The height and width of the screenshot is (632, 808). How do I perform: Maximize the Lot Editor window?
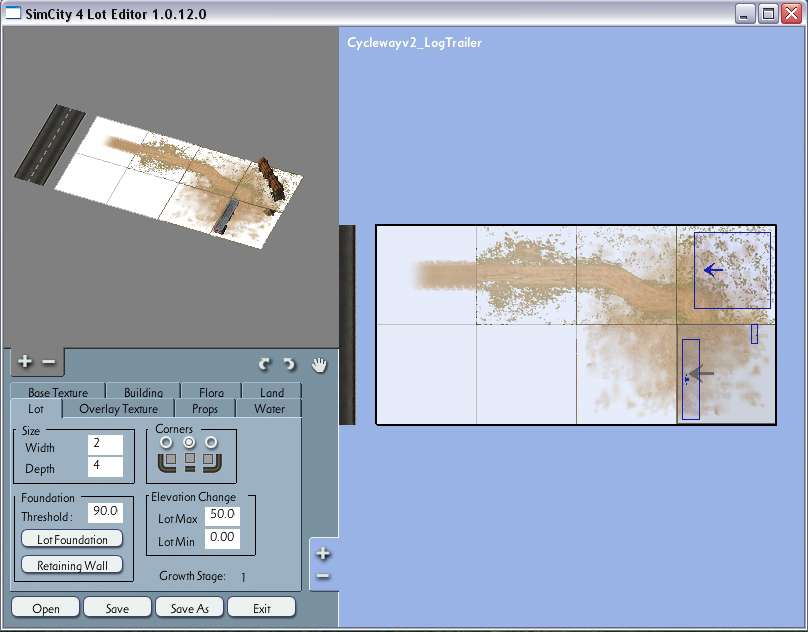[768, 13]
